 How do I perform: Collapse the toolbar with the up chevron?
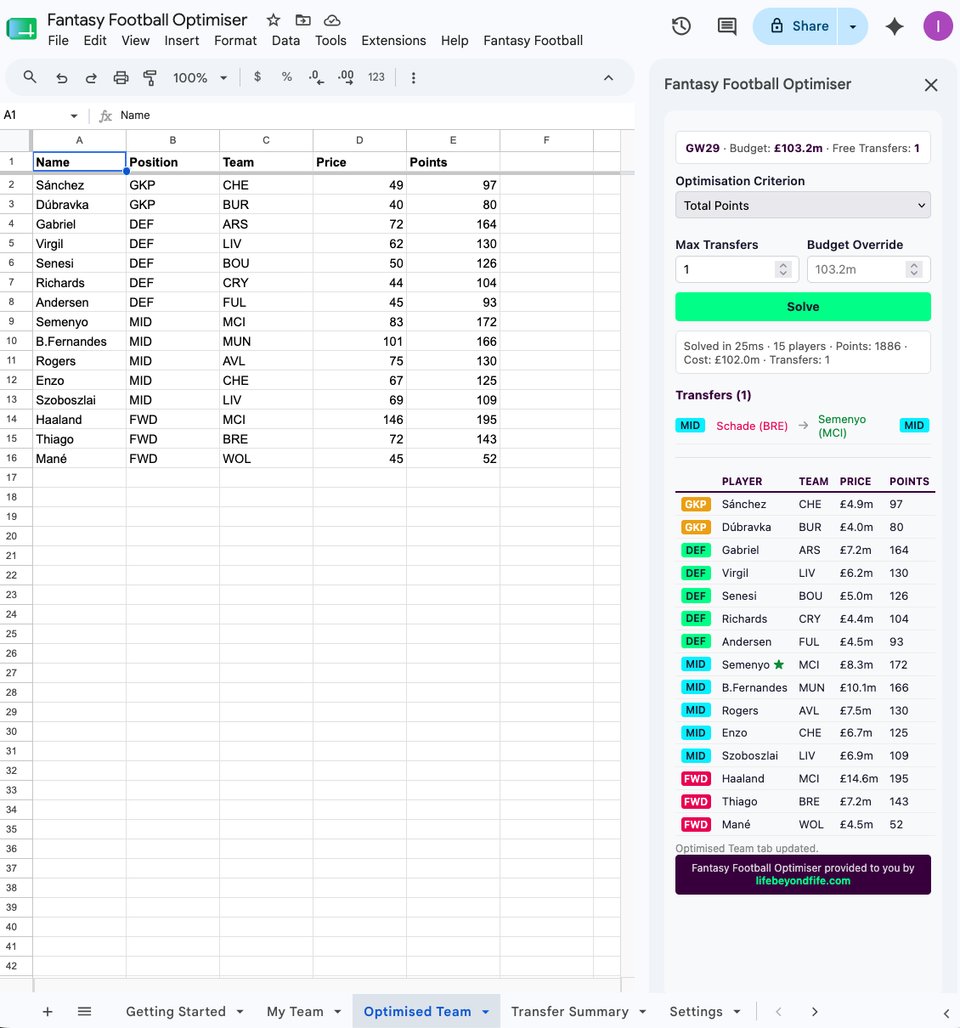coord(609,78)
